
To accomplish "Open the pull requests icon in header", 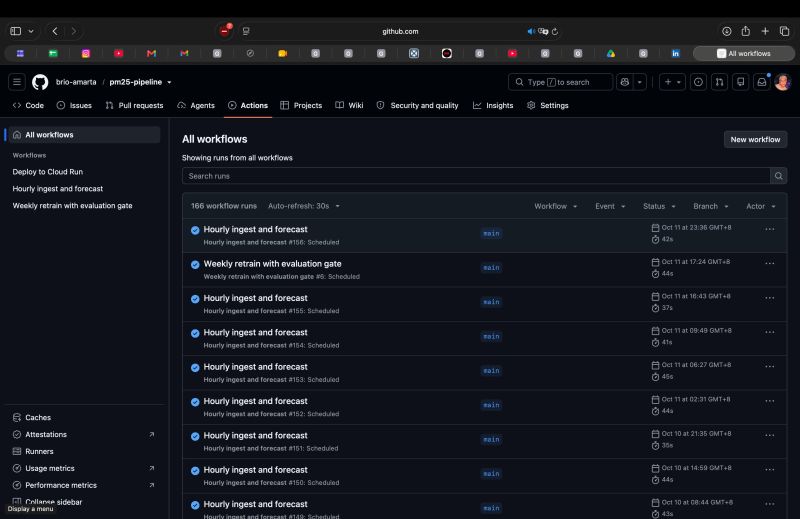I will tap(719, 82).
